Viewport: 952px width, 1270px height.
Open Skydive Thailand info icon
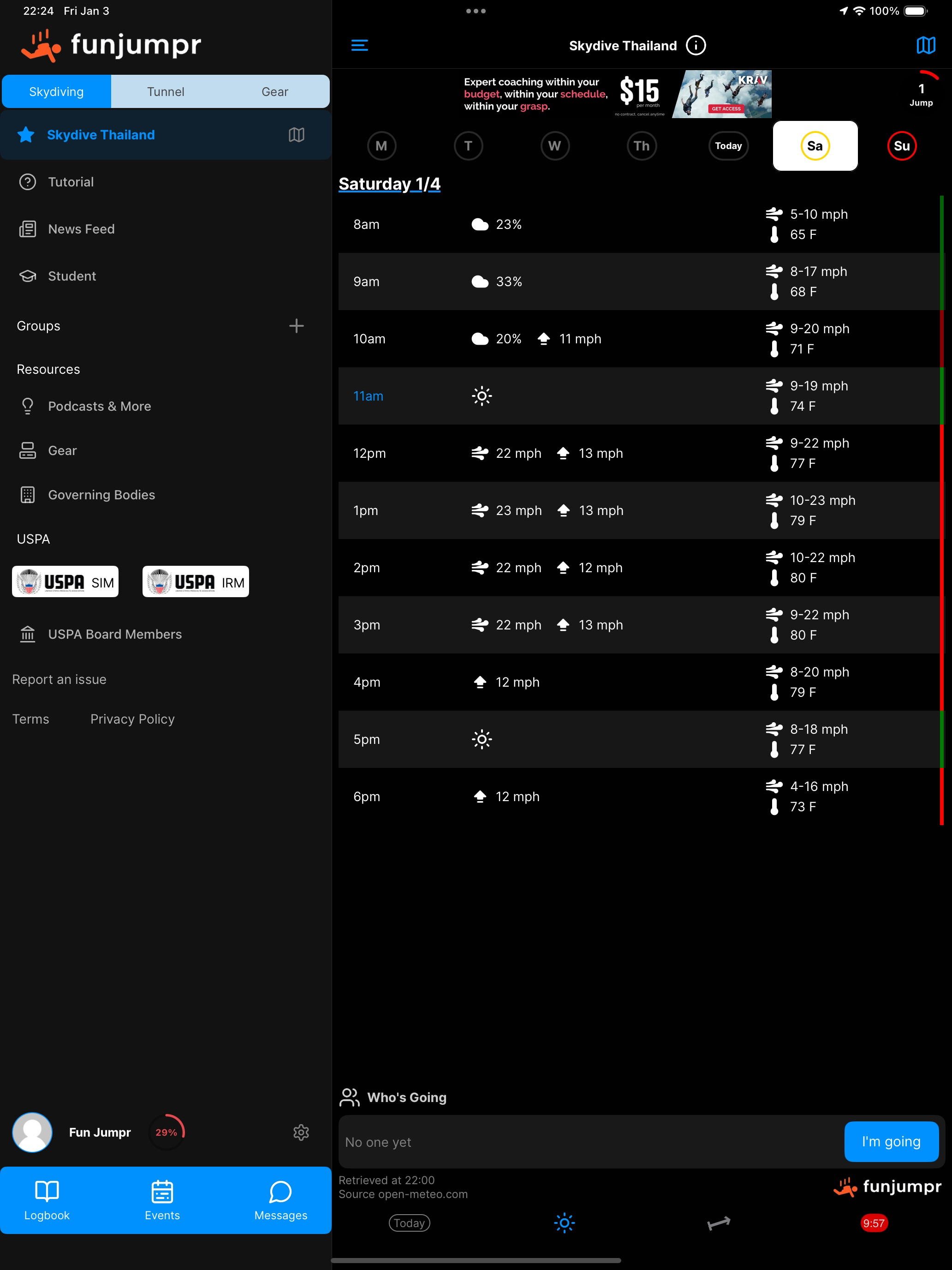(x=696, y=45)
